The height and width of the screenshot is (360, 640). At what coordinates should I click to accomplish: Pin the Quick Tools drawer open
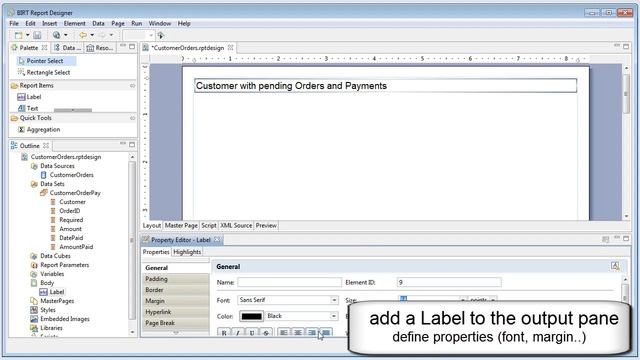[x=133, y=118]
